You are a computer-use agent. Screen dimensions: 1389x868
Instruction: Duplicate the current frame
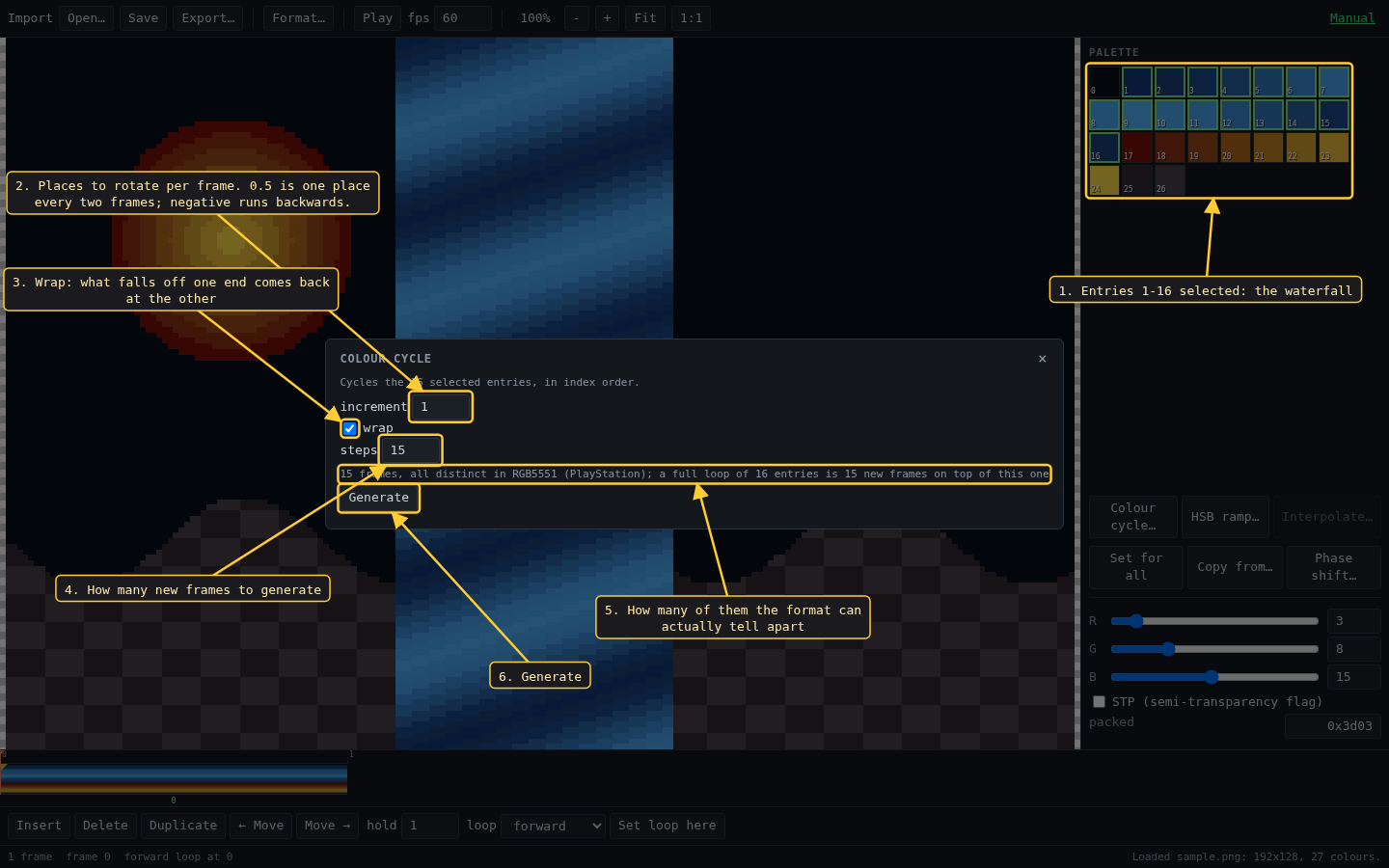pos(183,826)
